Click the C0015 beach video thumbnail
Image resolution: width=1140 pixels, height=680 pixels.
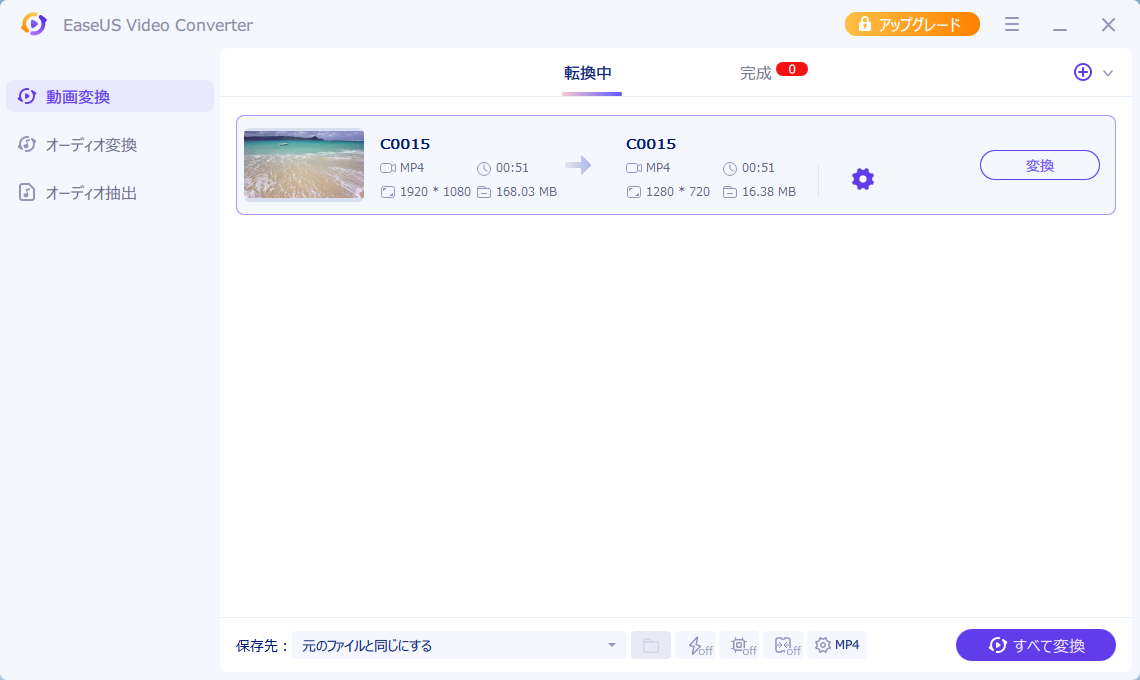coord(304,164)
